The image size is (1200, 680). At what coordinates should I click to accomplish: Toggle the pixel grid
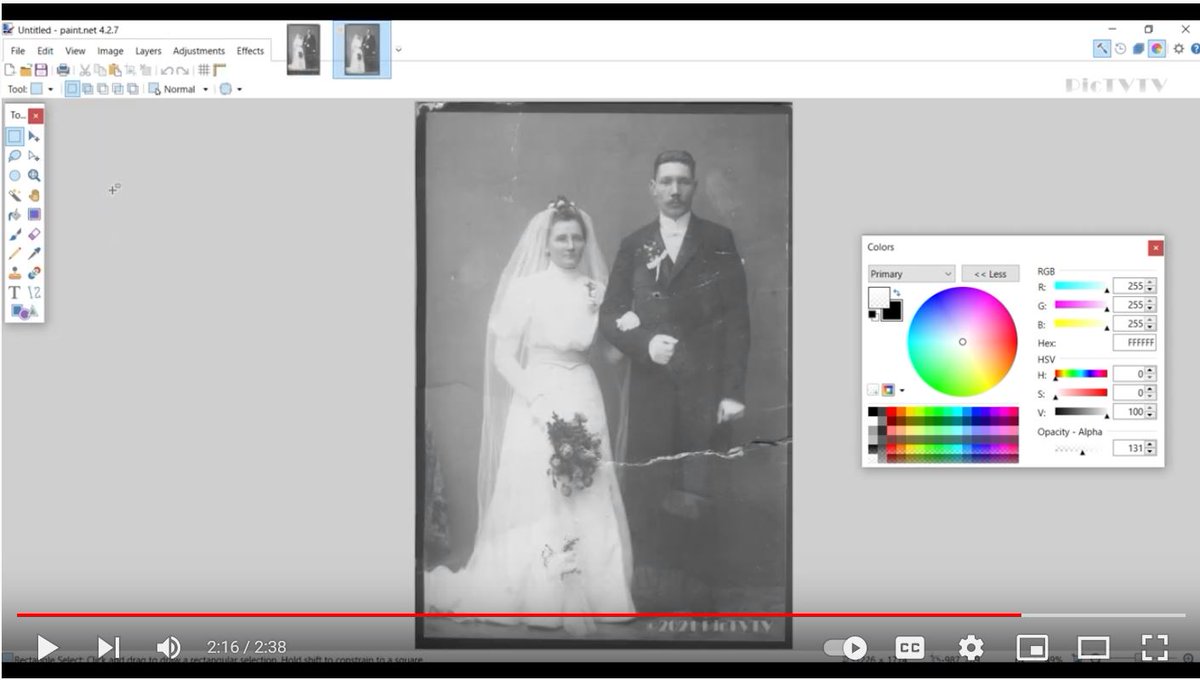tap(204, 70)
